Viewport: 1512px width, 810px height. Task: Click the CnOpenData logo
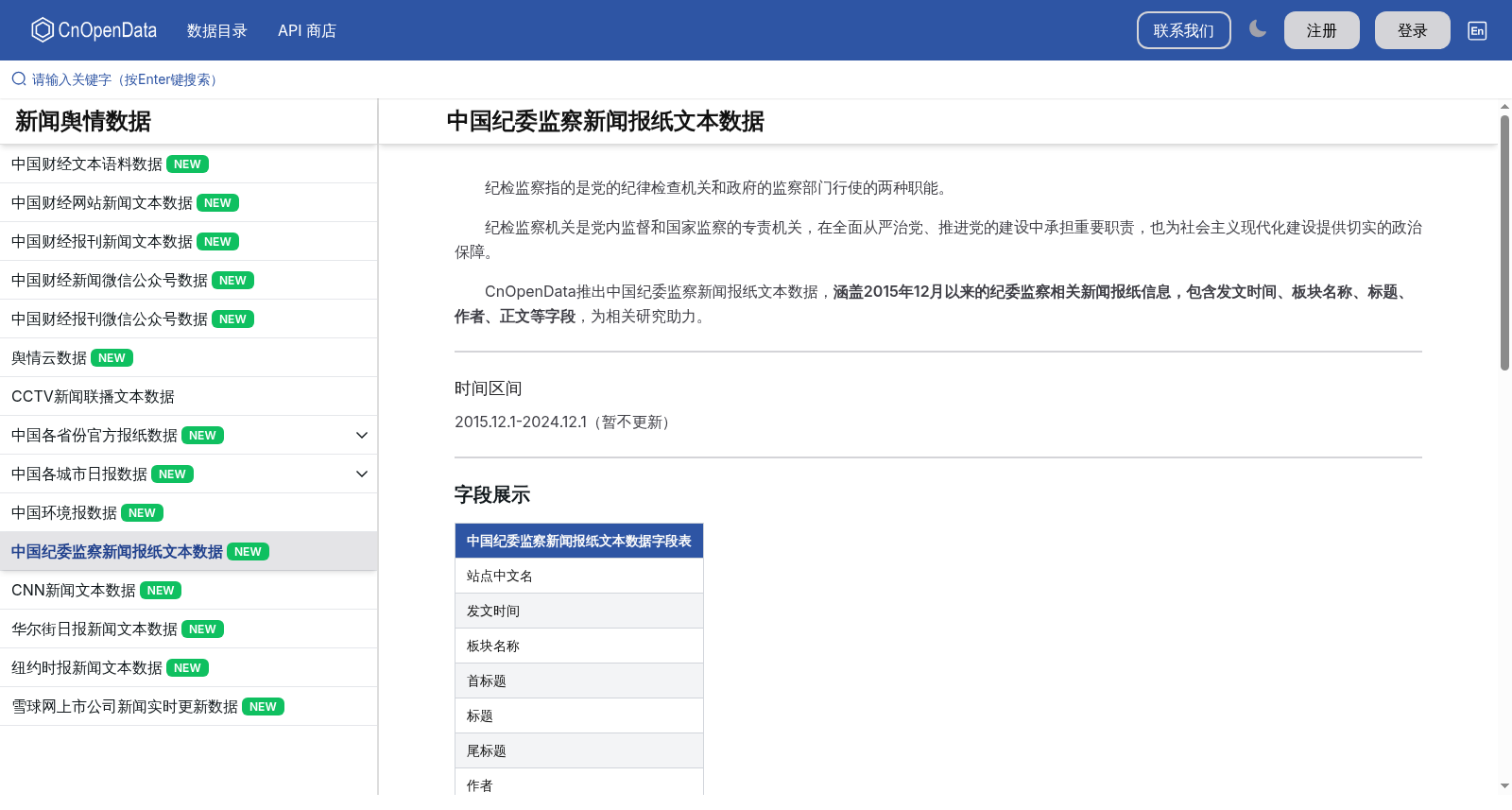[x=94, y=30]
